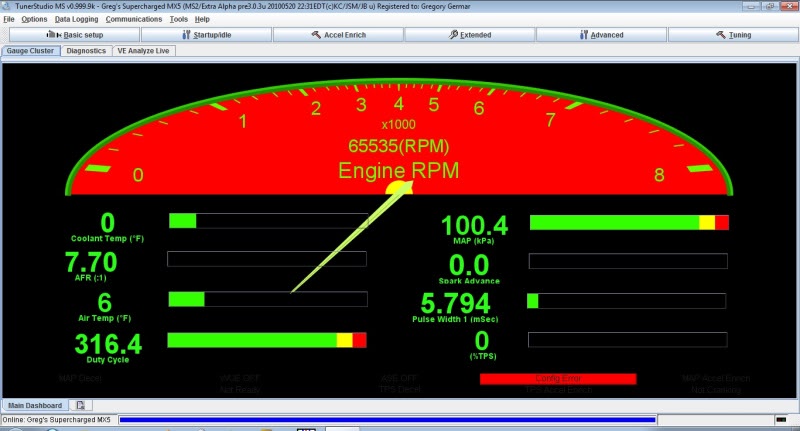The image size is (800, 431).
Task: Click the AFR value 7.70
Action: tap(91, 262)
